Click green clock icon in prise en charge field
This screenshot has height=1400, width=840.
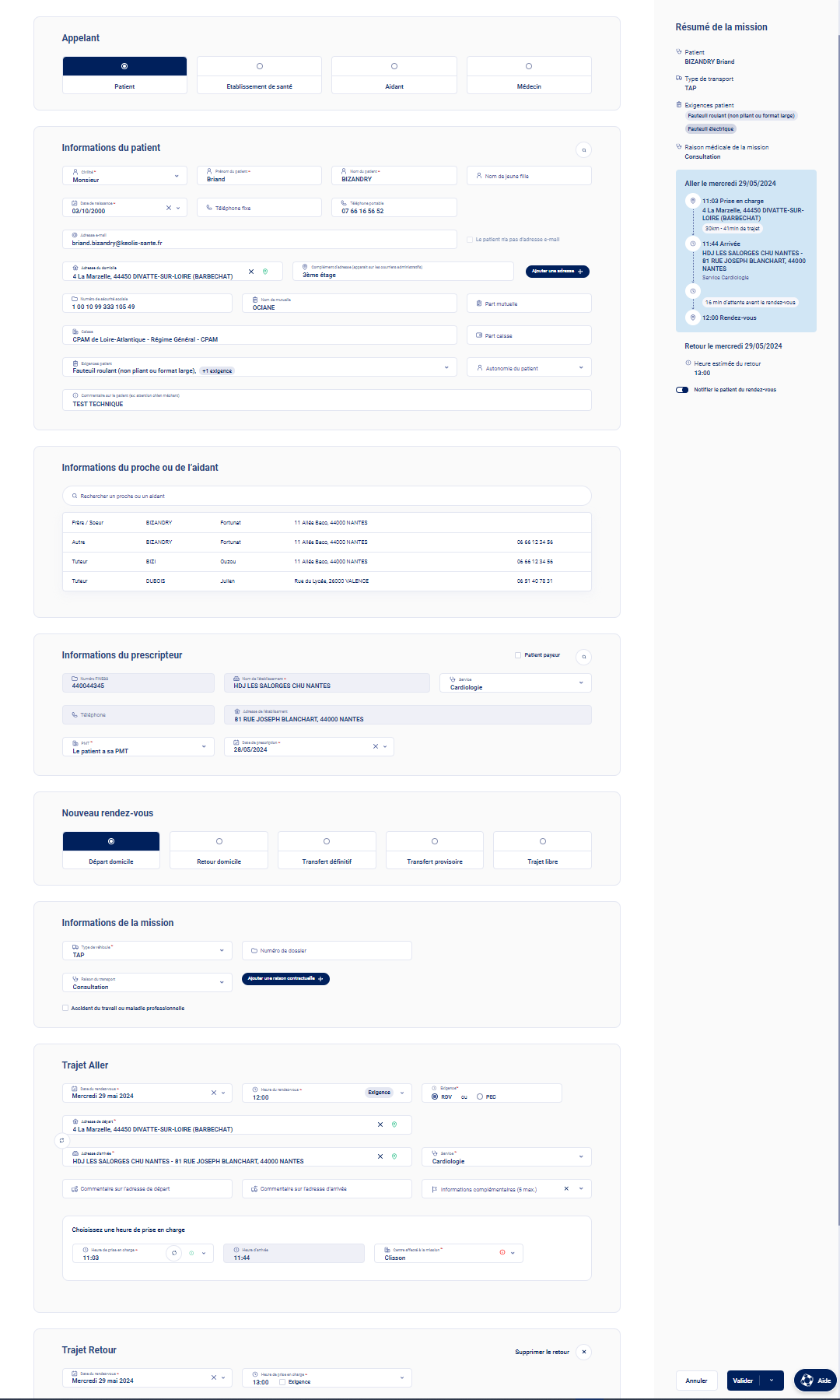click(x=191, y=1253)
